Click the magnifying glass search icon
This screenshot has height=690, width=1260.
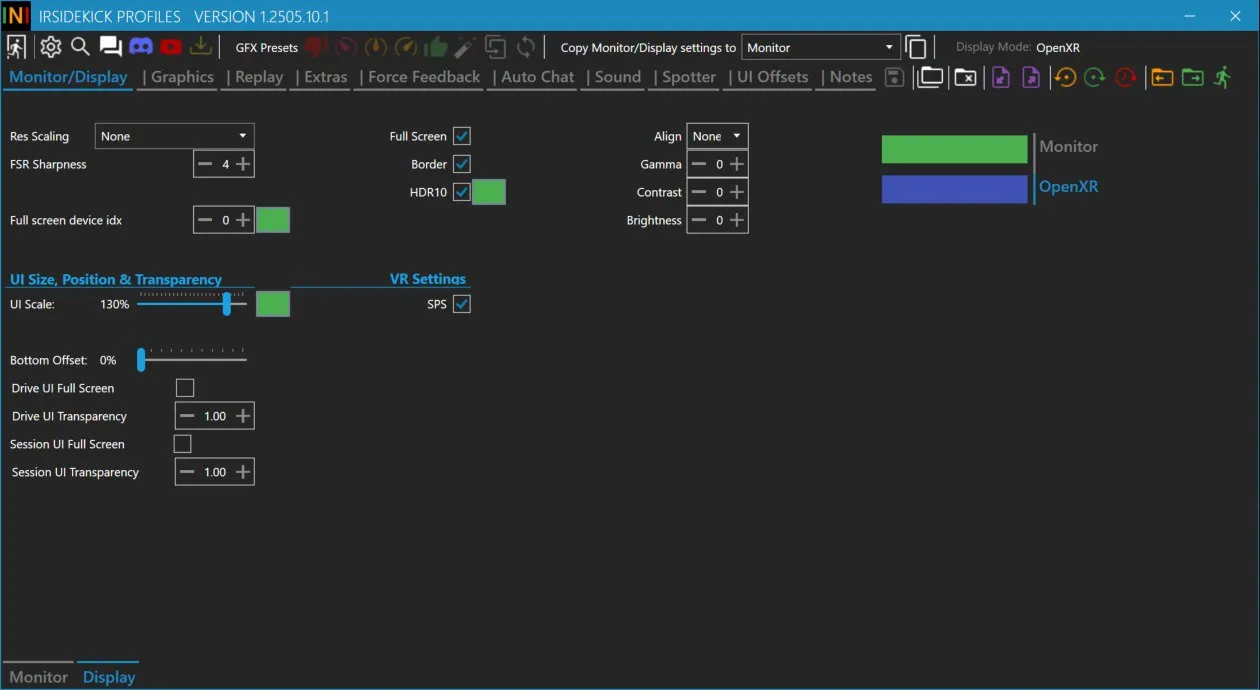(x=80, y=46)
